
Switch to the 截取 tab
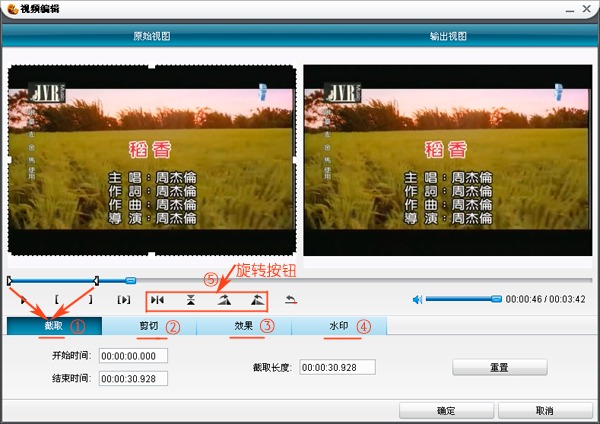54,326
